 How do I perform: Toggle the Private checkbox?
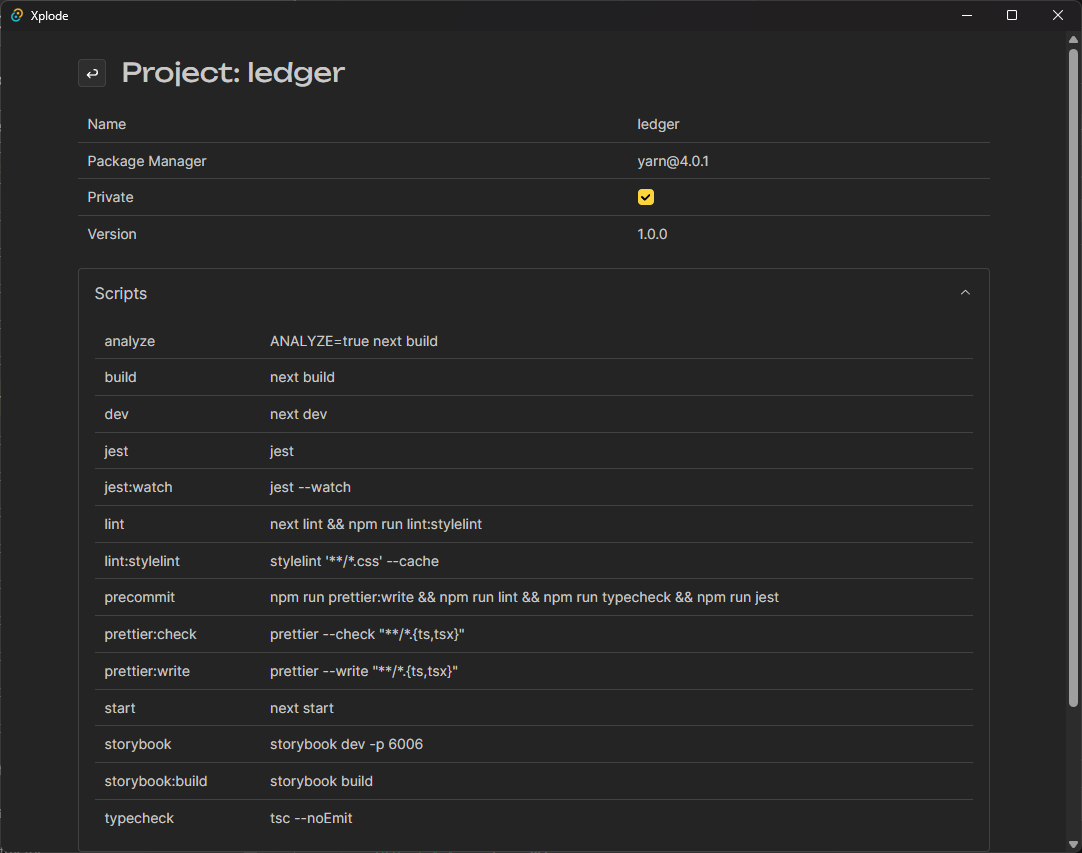pos(645,197)
